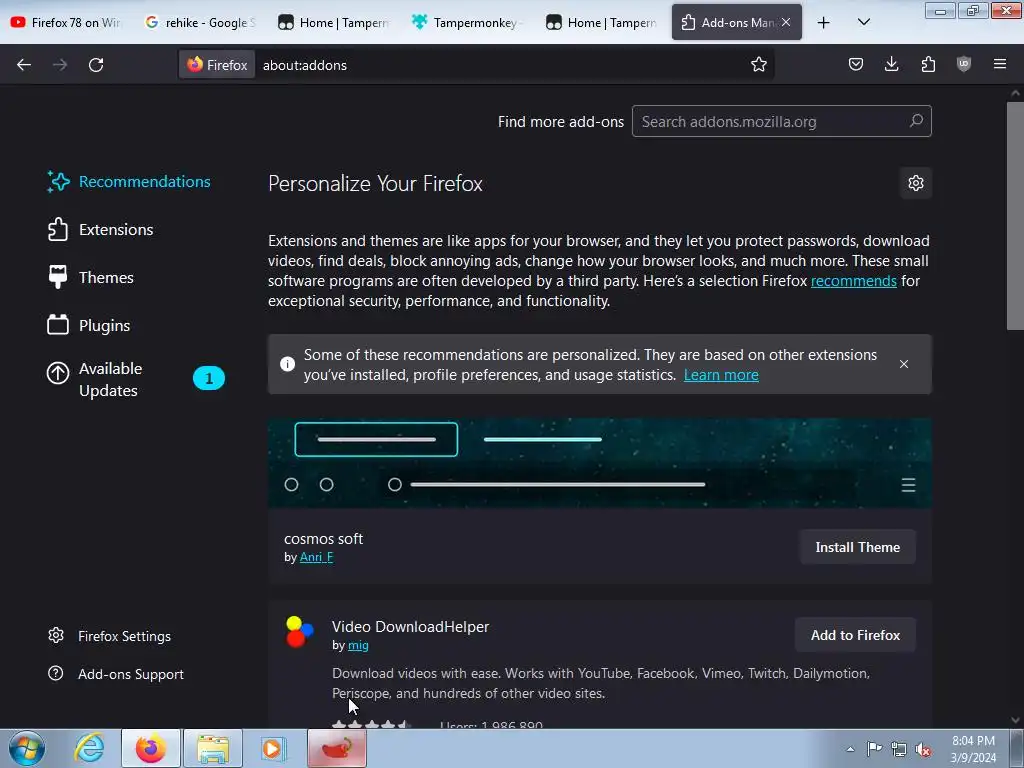
Task: Open the Pocket save icon
Action: tap(856, 65)
